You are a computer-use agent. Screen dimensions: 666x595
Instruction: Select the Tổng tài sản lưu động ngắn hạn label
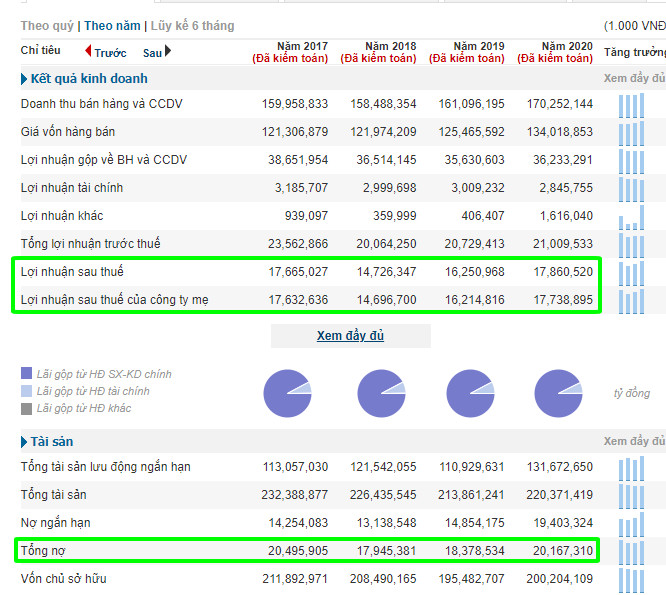106,467
